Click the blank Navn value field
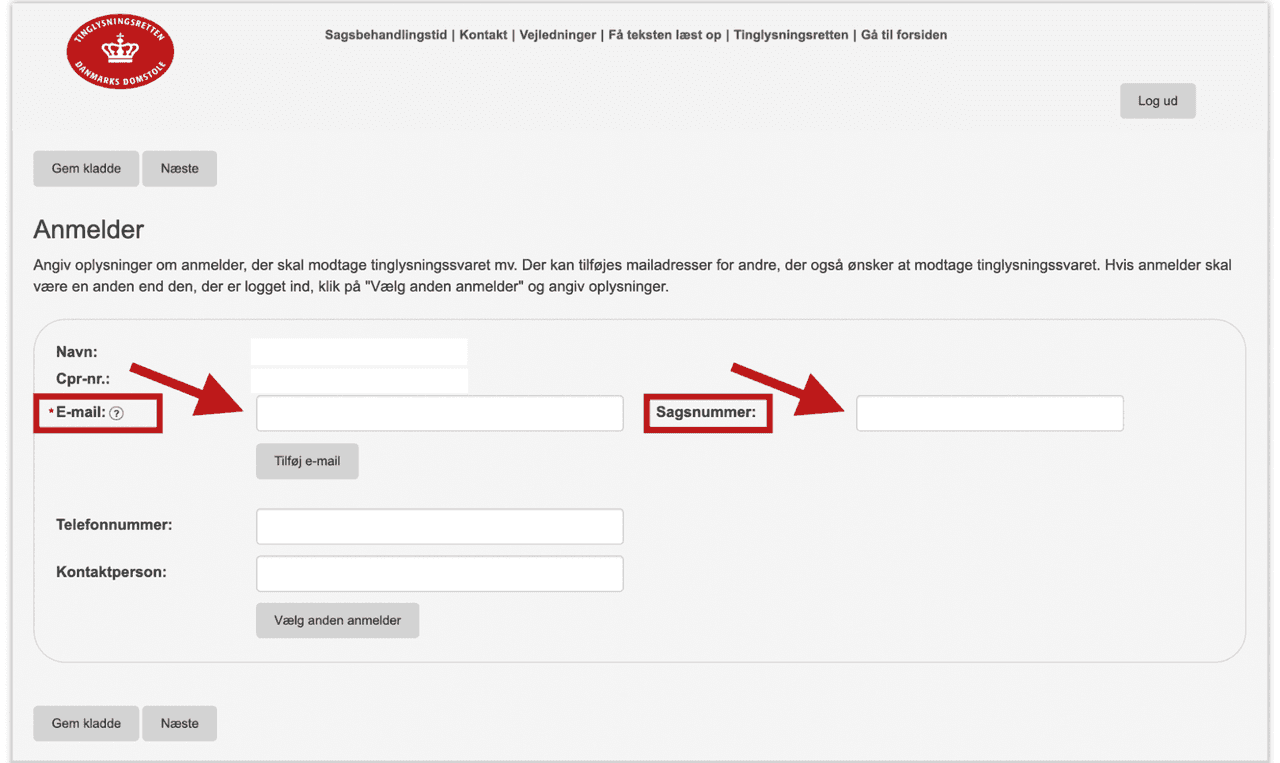 [358, 352]
